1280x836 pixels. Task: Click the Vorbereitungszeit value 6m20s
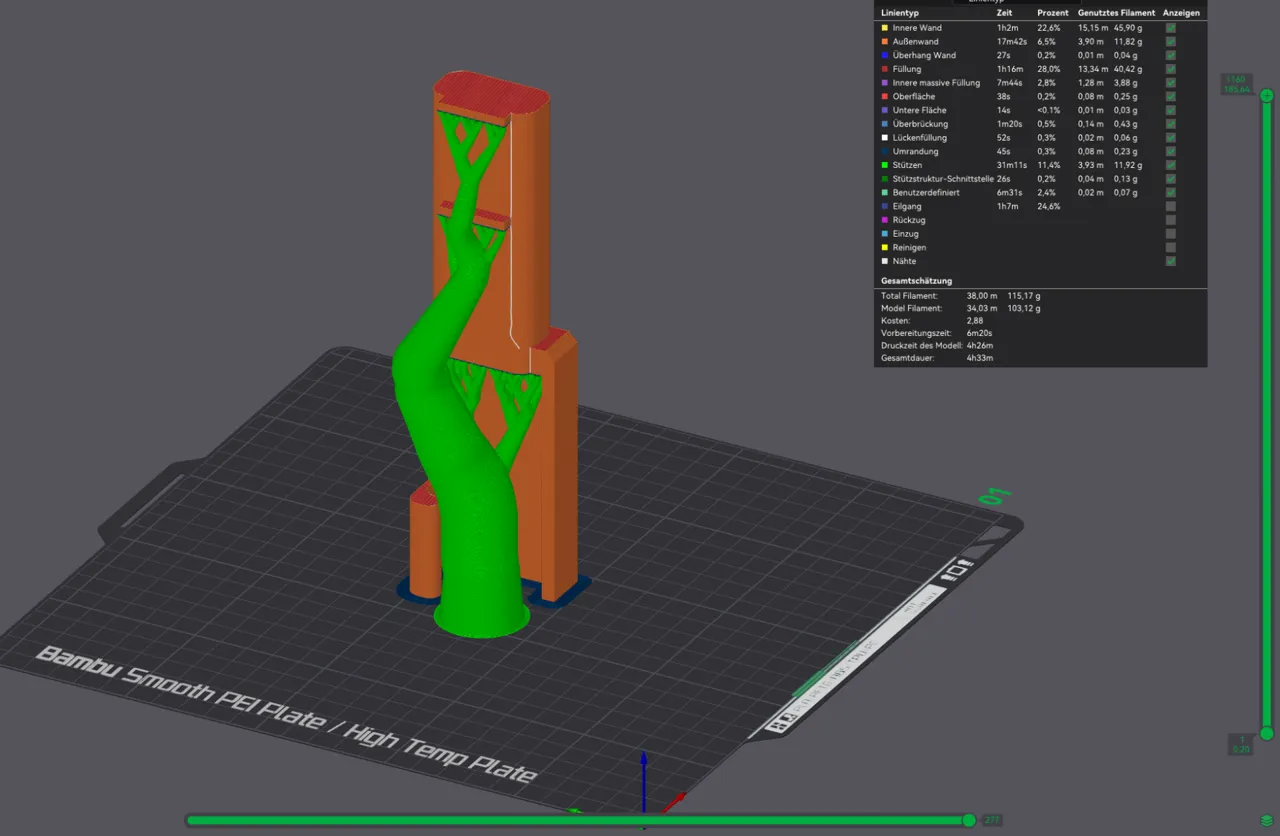pos(979,333)
